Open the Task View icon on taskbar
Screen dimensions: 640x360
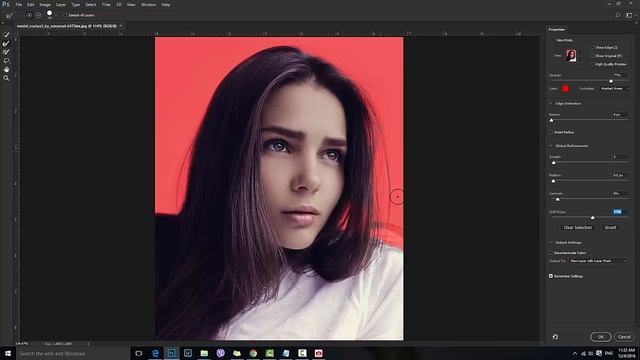click(x=139, y=353)
